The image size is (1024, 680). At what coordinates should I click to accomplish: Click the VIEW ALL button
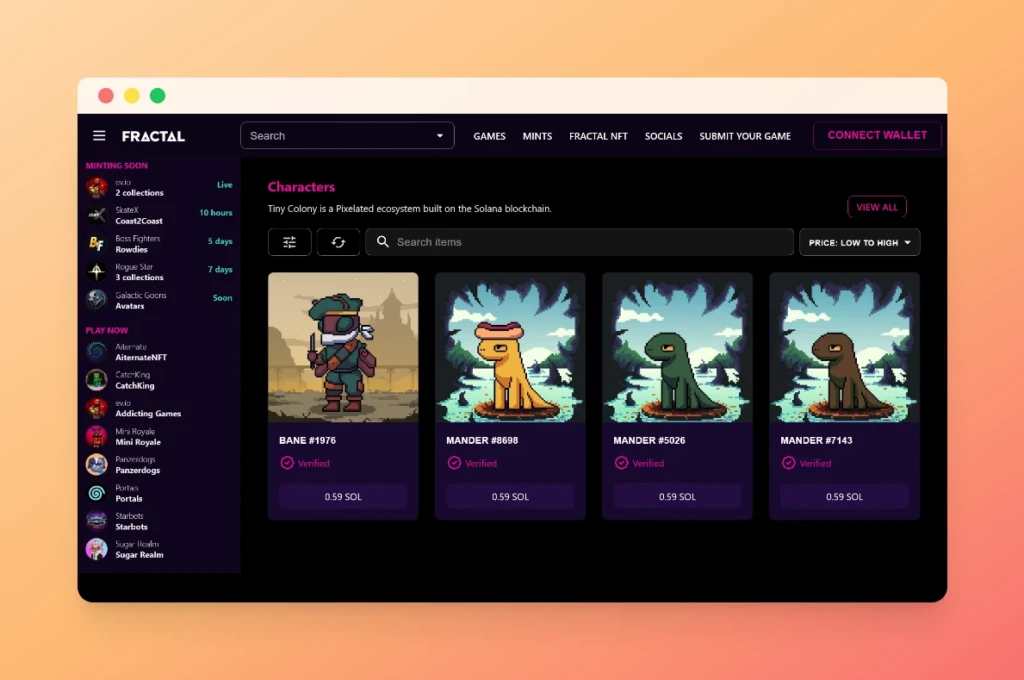(x=876, y=207)
